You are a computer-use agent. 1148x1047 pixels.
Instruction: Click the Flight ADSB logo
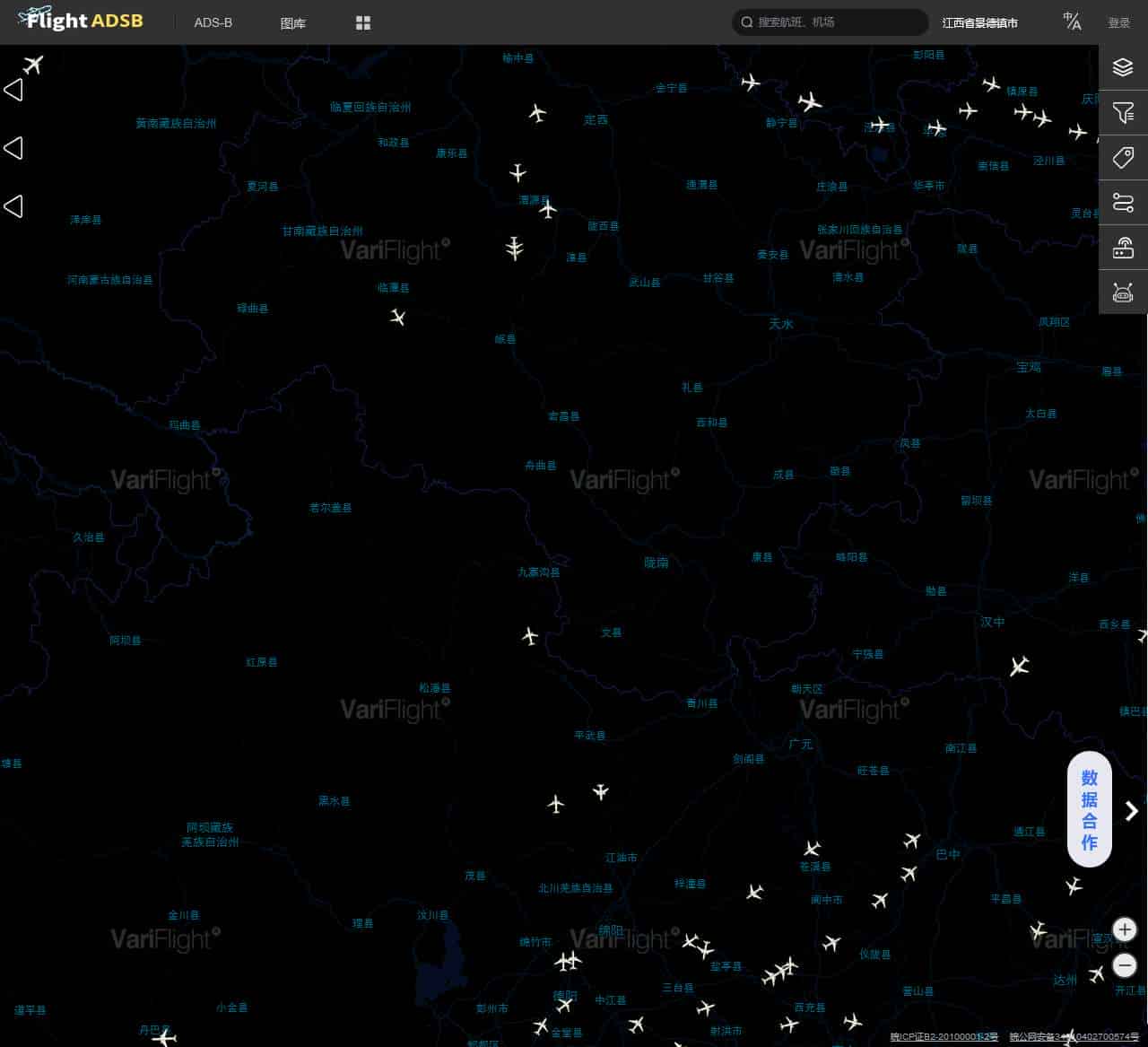click(x=79, y=21)
